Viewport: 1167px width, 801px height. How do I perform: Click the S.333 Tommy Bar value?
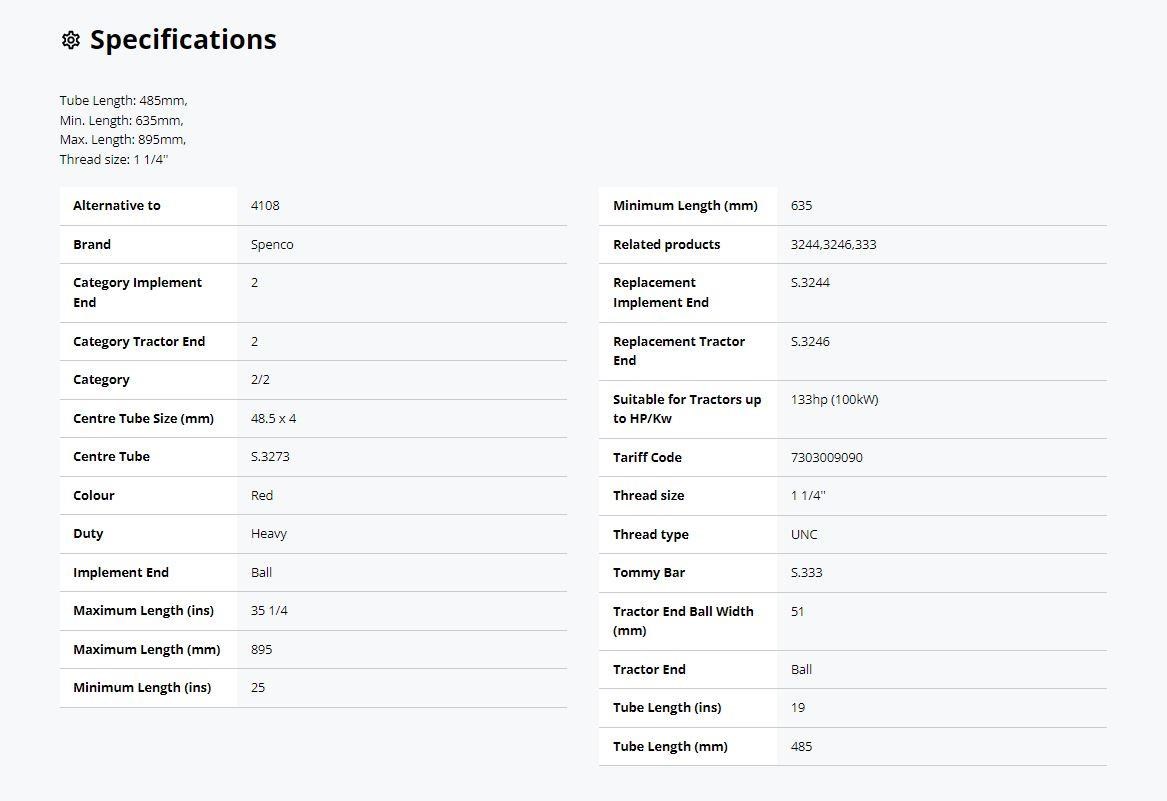point(806,573)
